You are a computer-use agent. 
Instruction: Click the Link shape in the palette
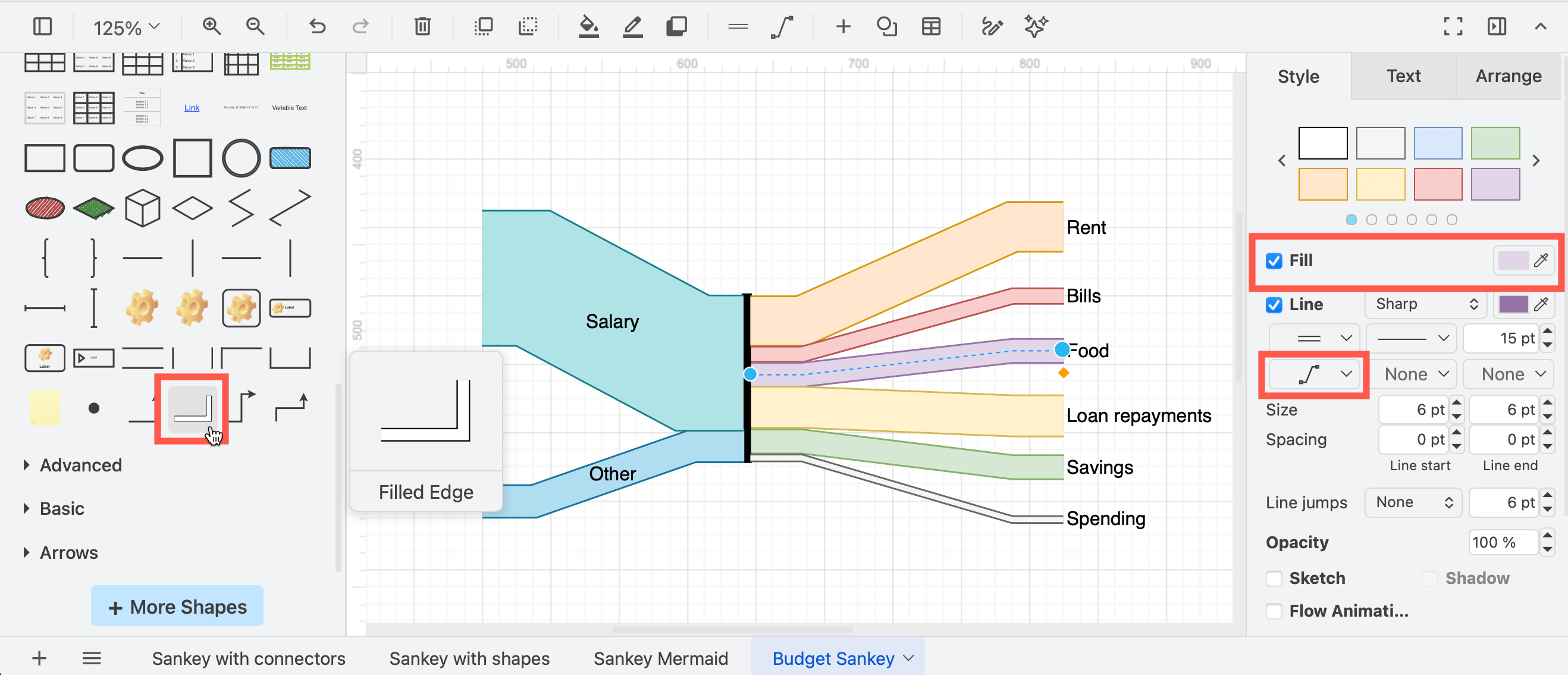[191, 108]
